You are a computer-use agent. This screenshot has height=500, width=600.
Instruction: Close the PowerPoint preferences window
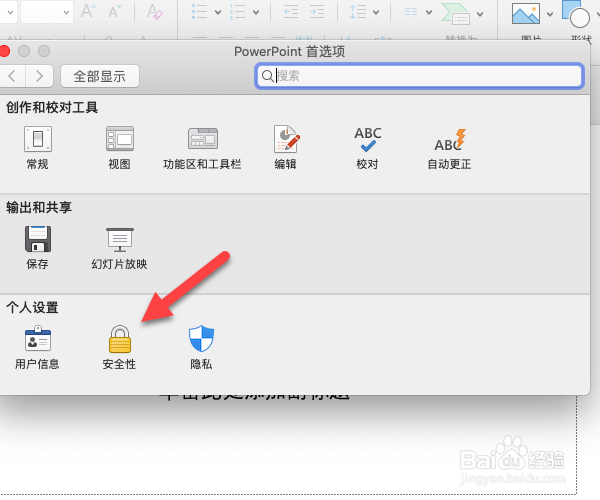(5, 51)
